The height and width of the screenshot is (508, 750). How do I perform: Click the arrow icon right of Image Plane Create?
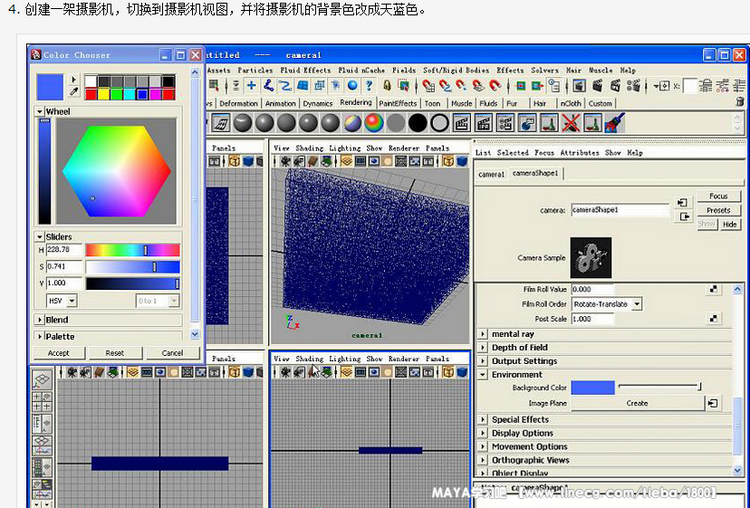coord(713,403)
